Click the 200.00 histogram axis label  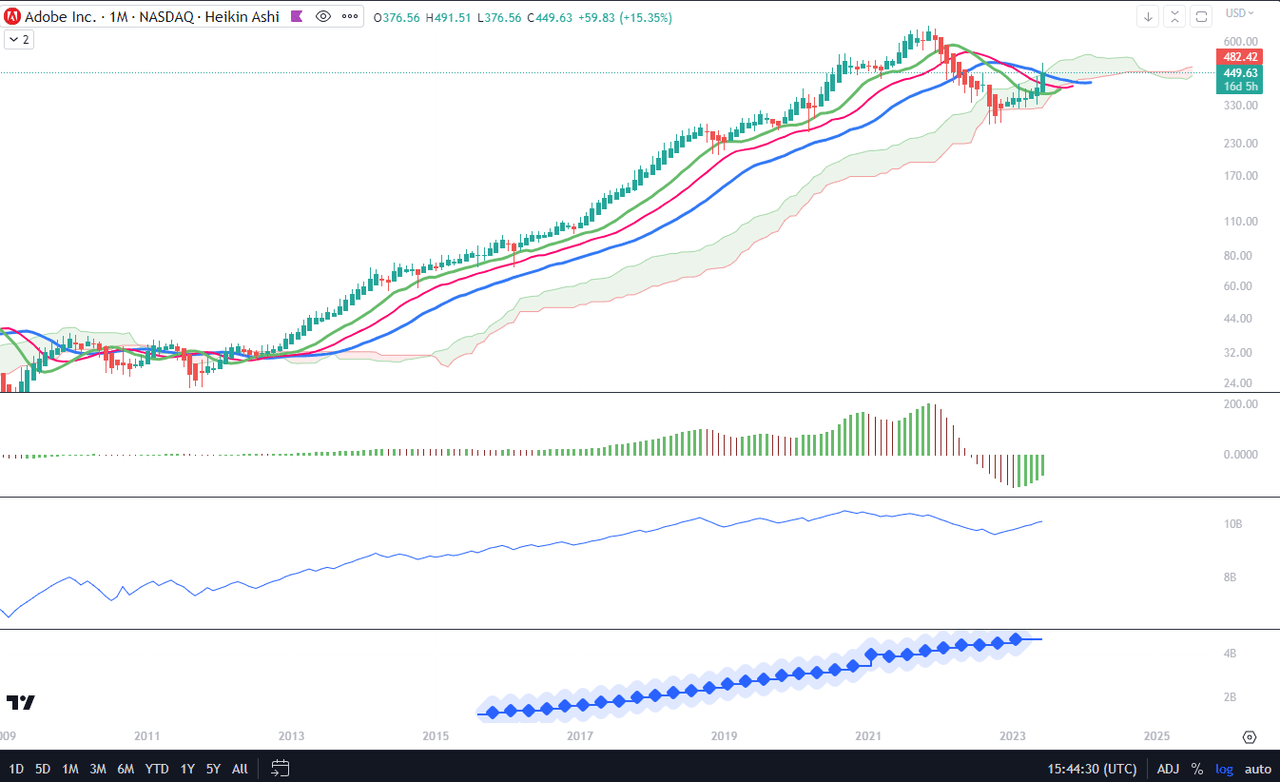(x=1239, y=404)
